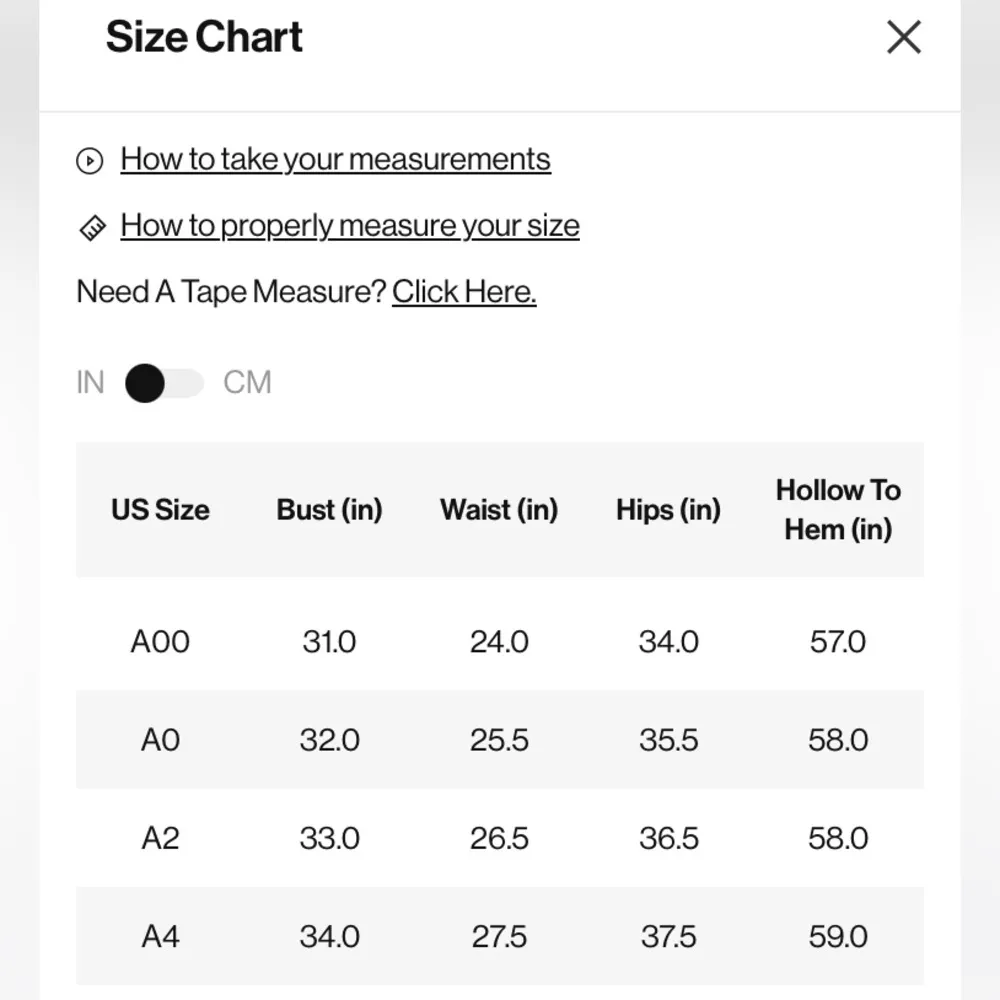Screen dimensions: 1000x1000
Task: Open How to take your measurements link
Action: 335,160
